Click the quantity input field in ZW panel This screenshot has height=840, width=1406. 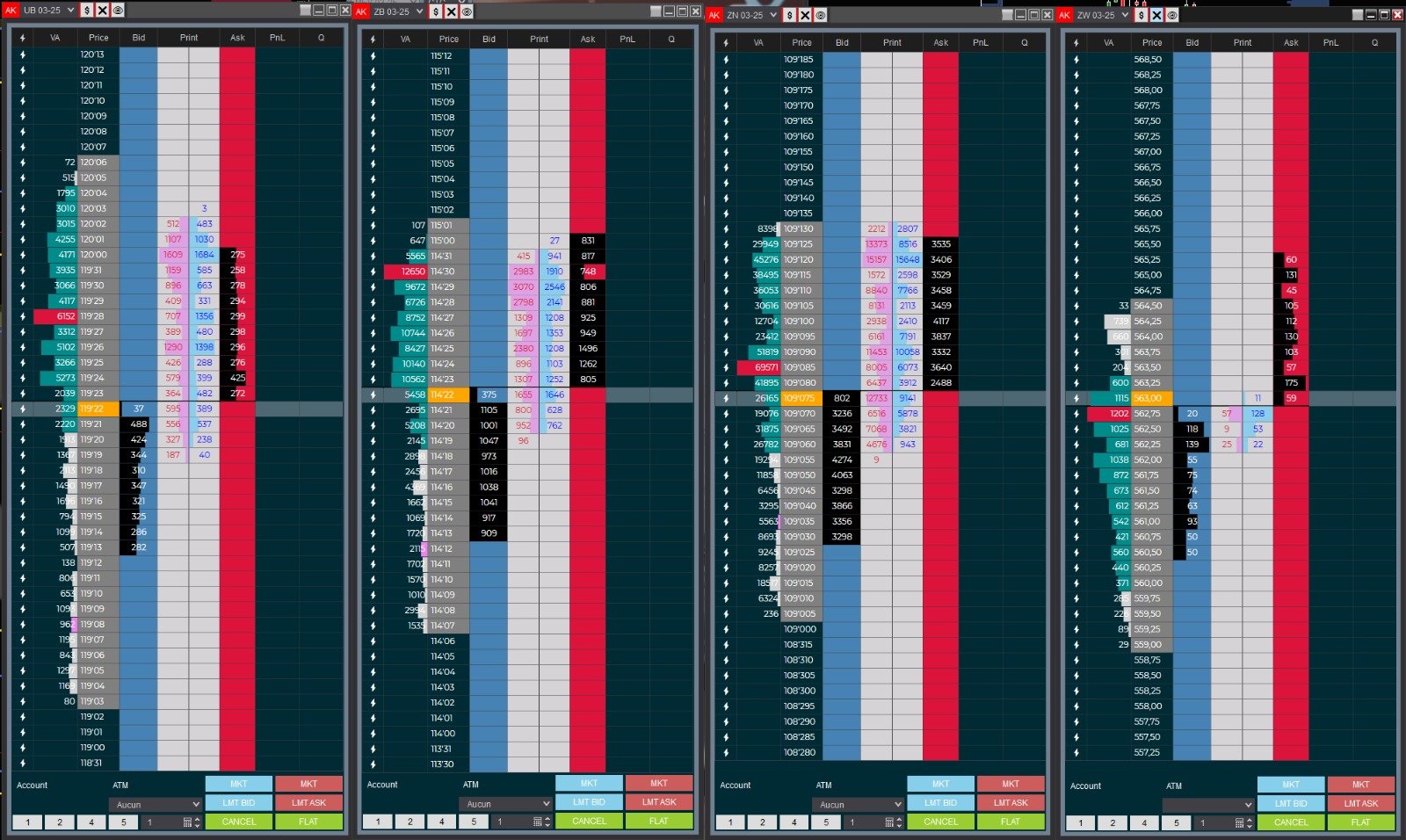[1215, 823]
